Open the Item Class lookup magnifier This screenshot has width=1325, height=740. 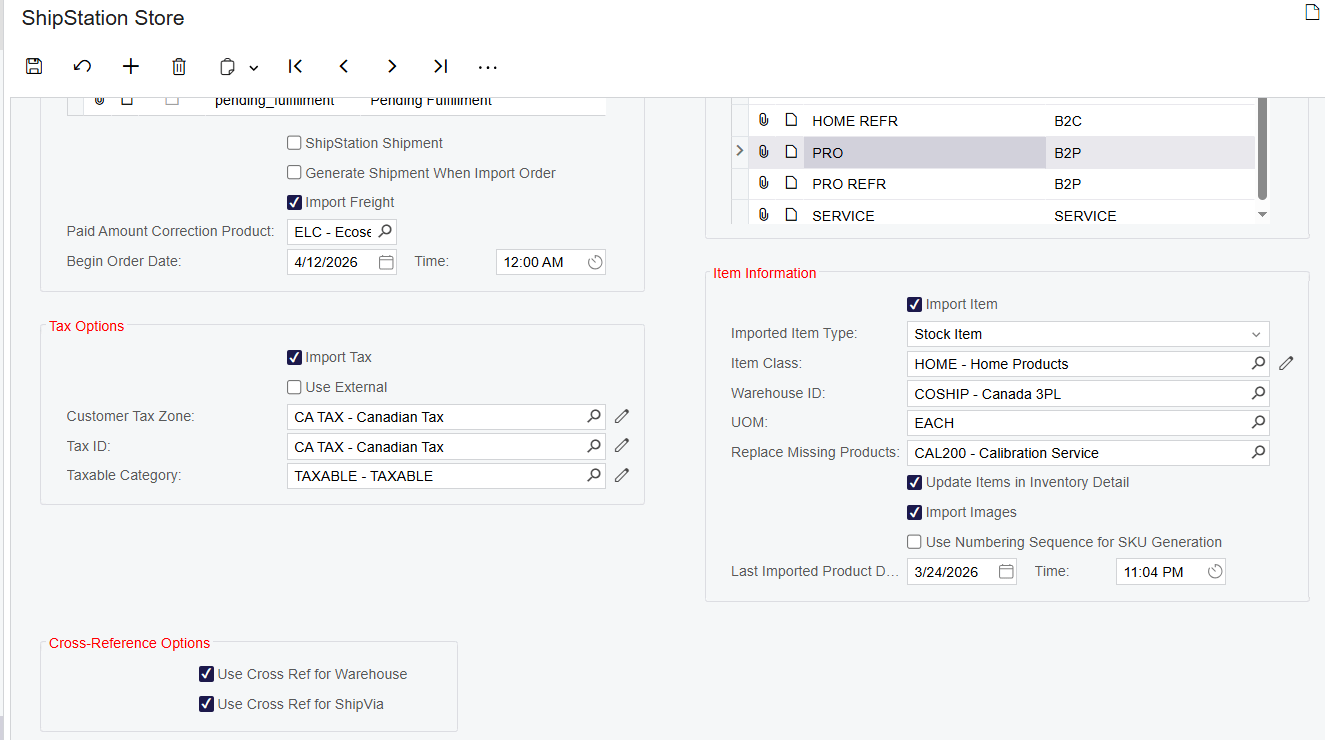click(x=1258, y=364)
